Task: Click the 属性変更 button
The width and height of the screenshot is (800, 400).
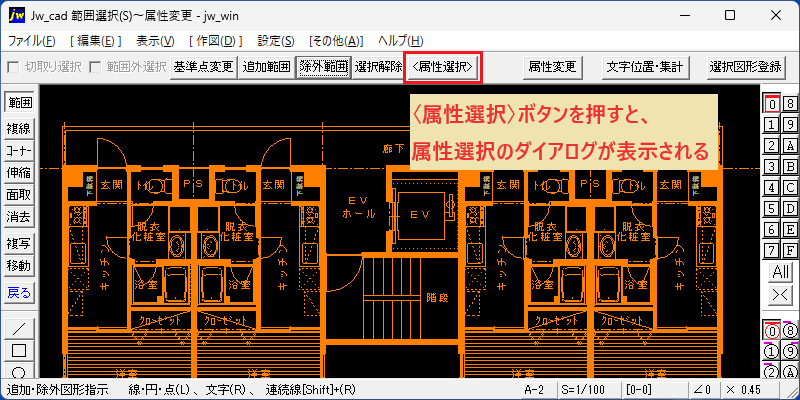Action: click(x=553, y=66)
